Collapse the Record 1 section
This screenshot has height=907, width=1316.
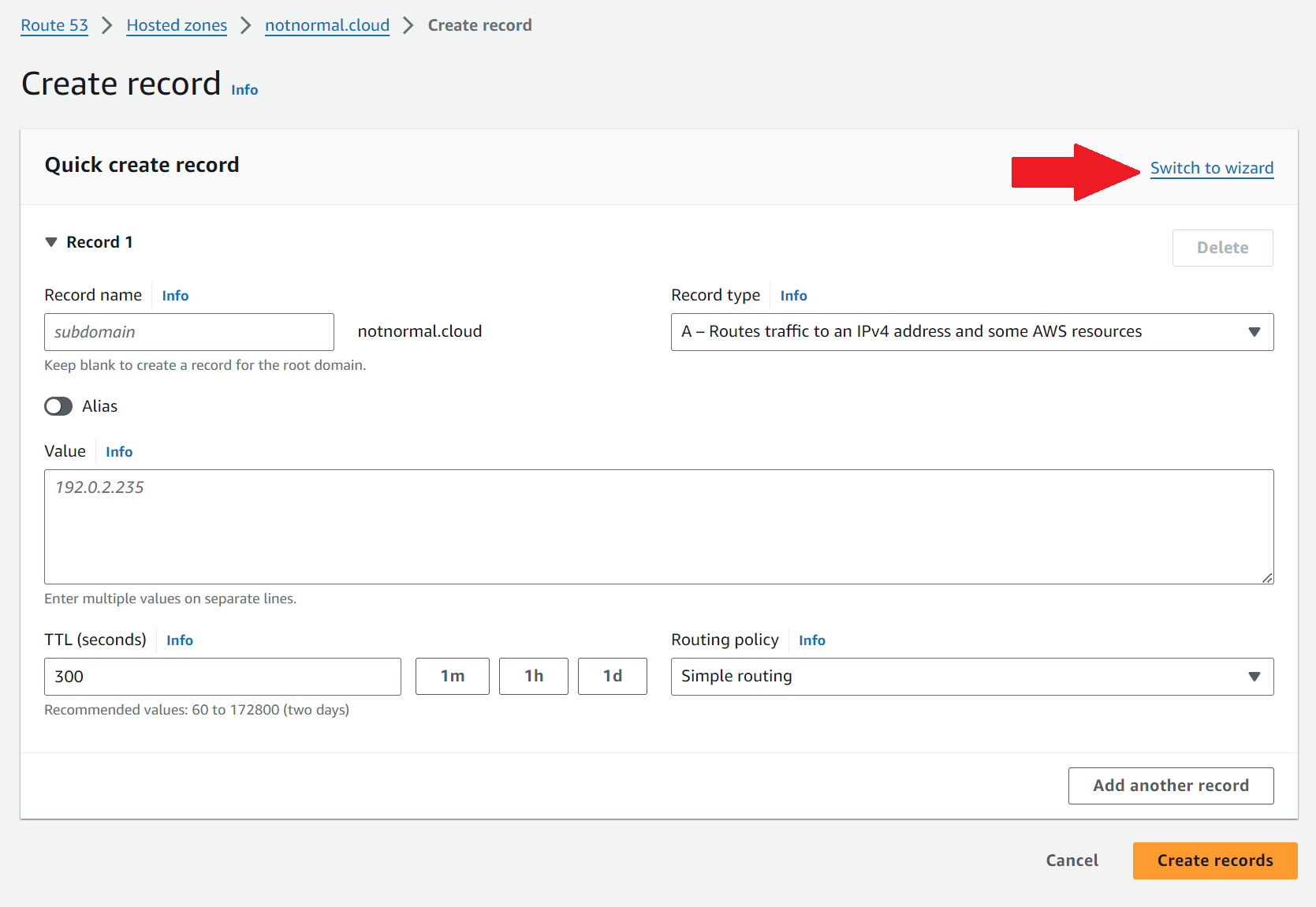[50, 242]
